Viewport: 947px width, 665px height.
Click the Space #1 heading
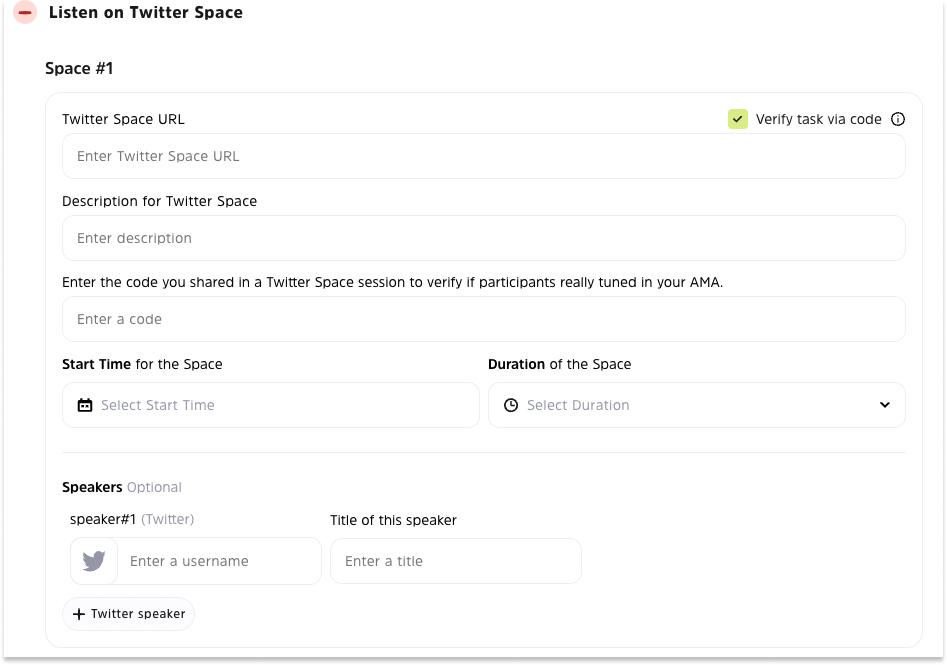click(x=79, y=68)
